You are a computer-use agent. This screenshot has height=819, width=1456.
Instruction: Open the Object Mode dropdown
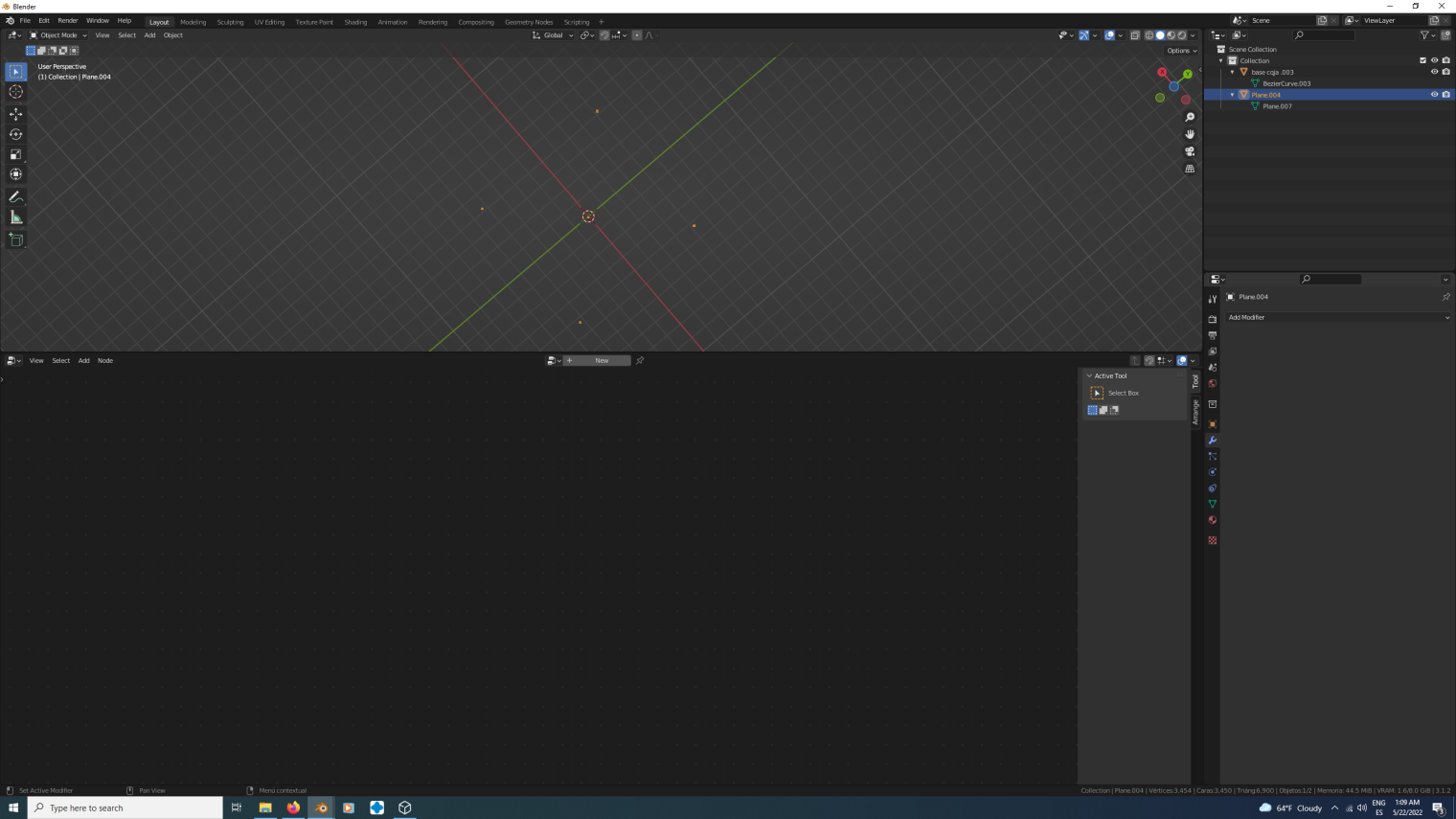point(58,35)
